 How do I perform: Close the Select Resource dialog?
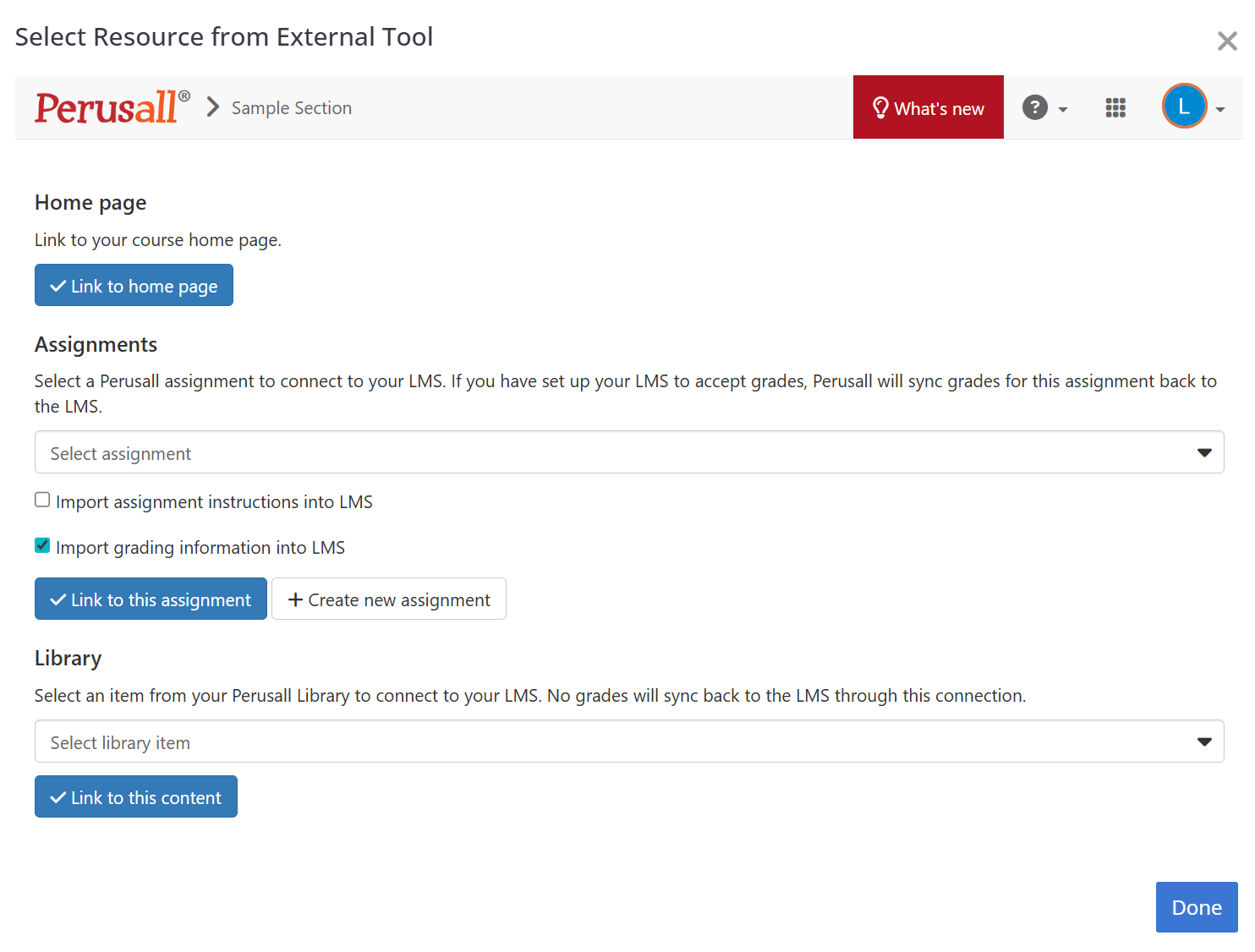1226,41
